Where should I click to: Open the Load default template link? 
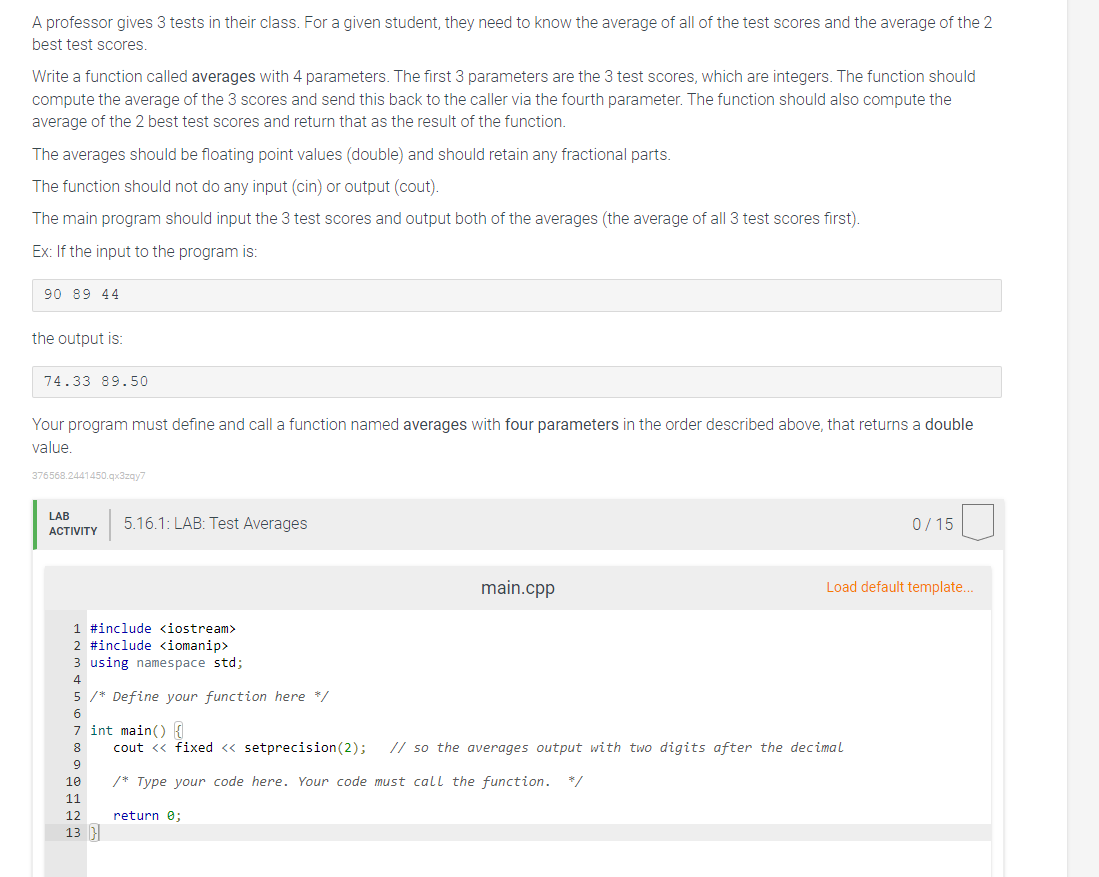pos(899,587)
